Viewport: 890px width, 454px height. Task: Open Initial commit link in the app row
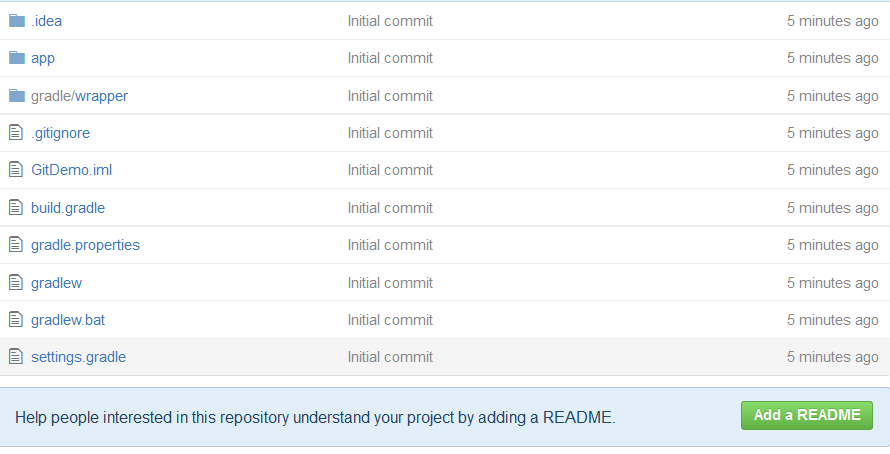click(x=390, y=58)
